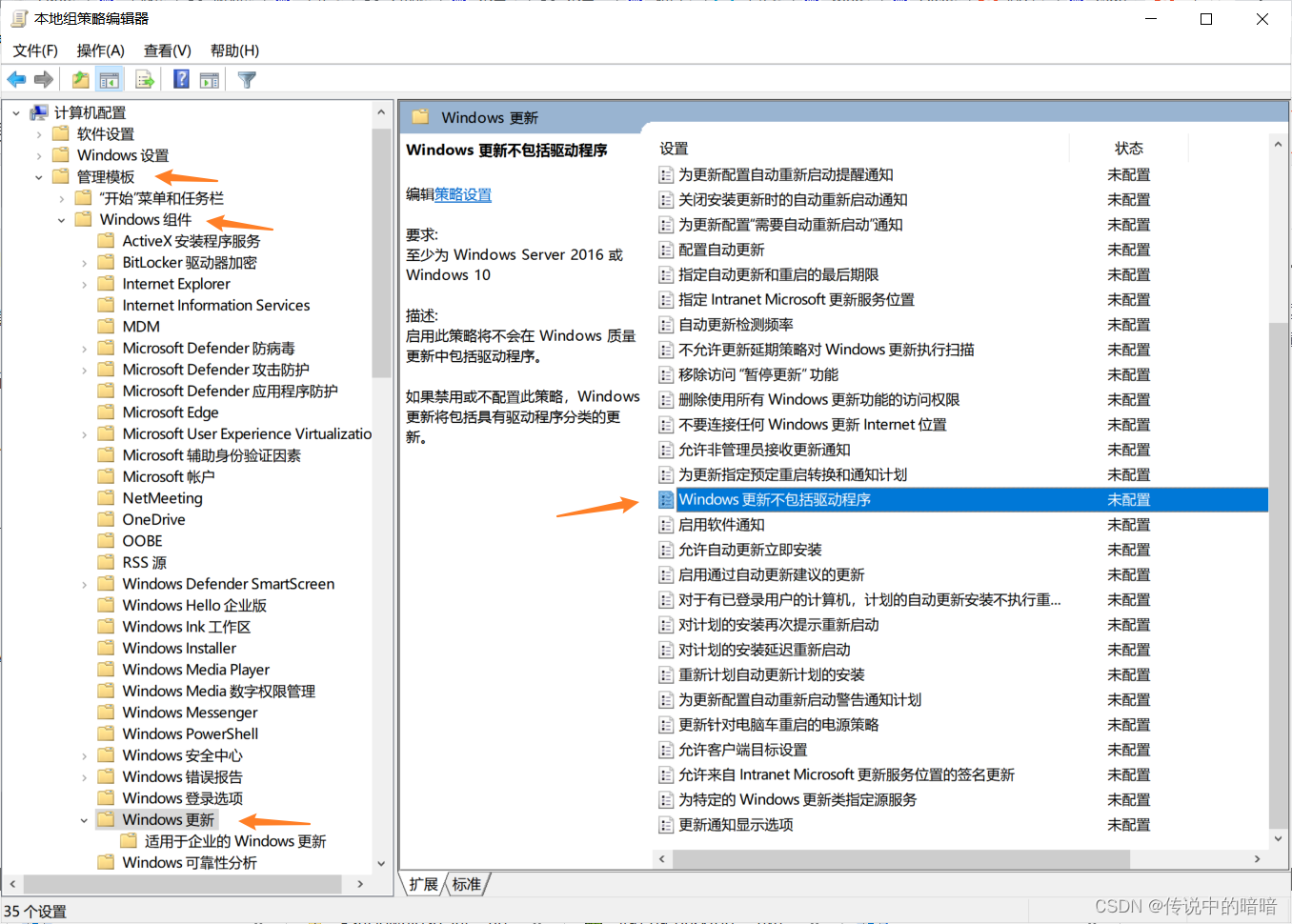Expand the Windows 设置 node
The height and width of the screenshot is (924, 1292).
pos(39,155)
